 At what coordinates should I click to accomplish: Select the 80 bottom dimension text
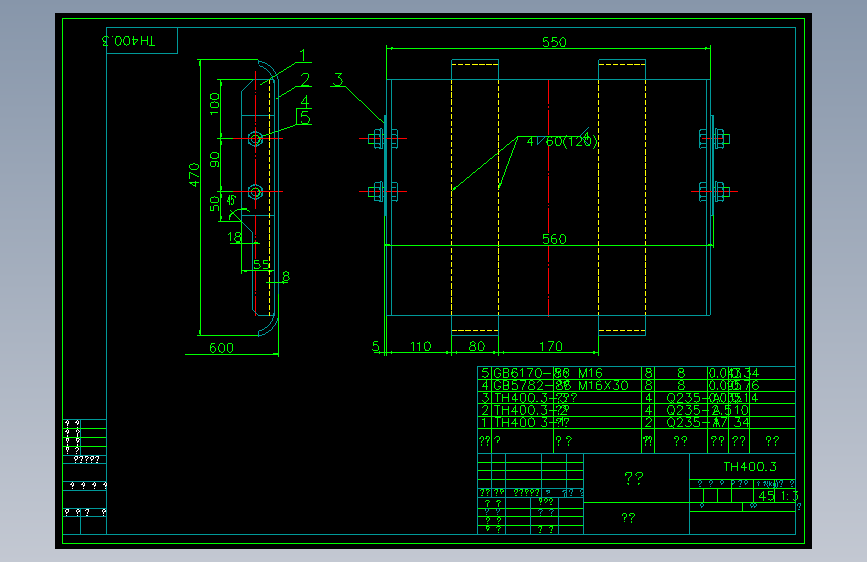click(477, 346)
